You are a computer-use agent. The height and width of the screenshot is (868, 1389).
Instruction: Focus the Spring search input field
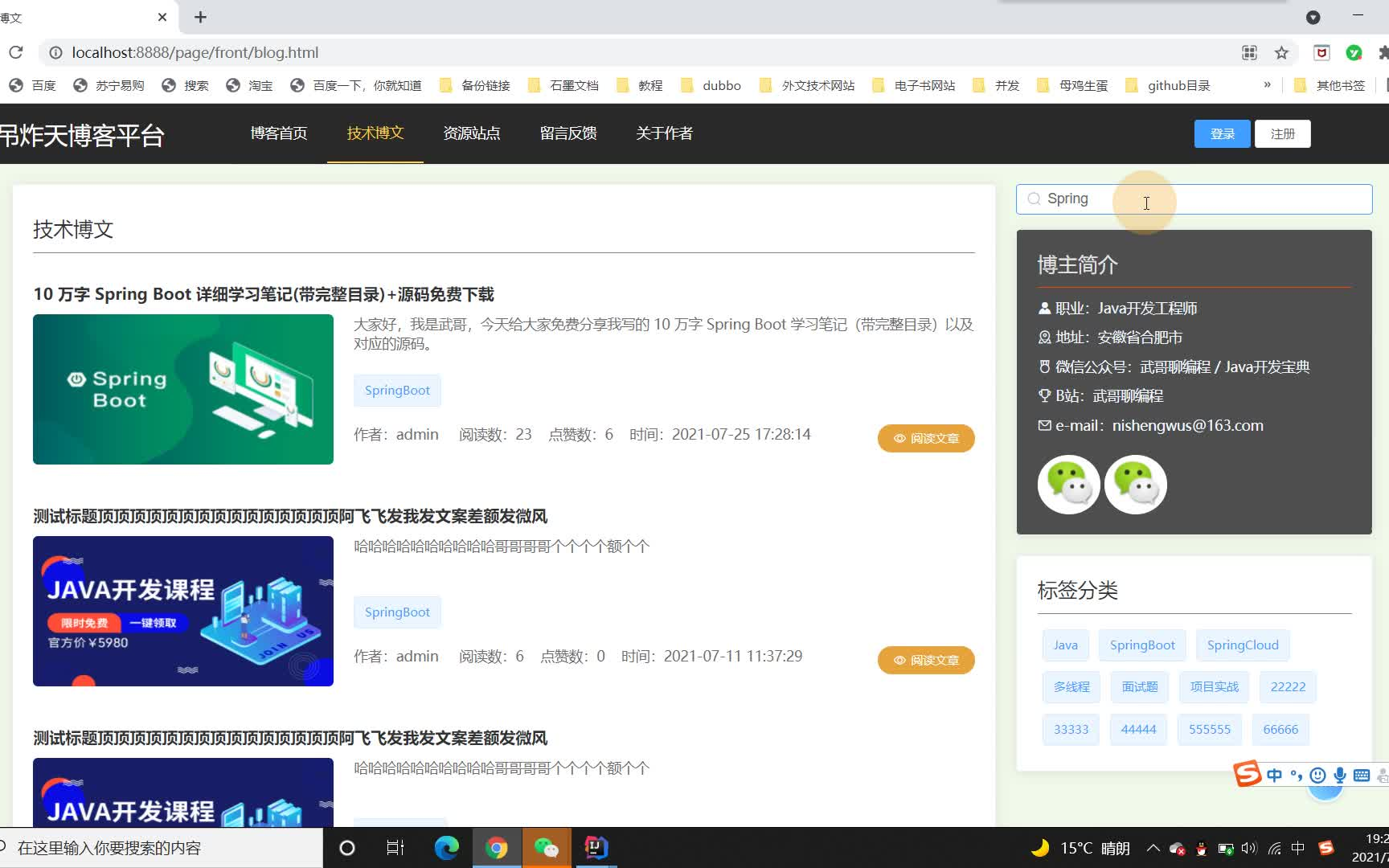click(x=1194, y=199)
